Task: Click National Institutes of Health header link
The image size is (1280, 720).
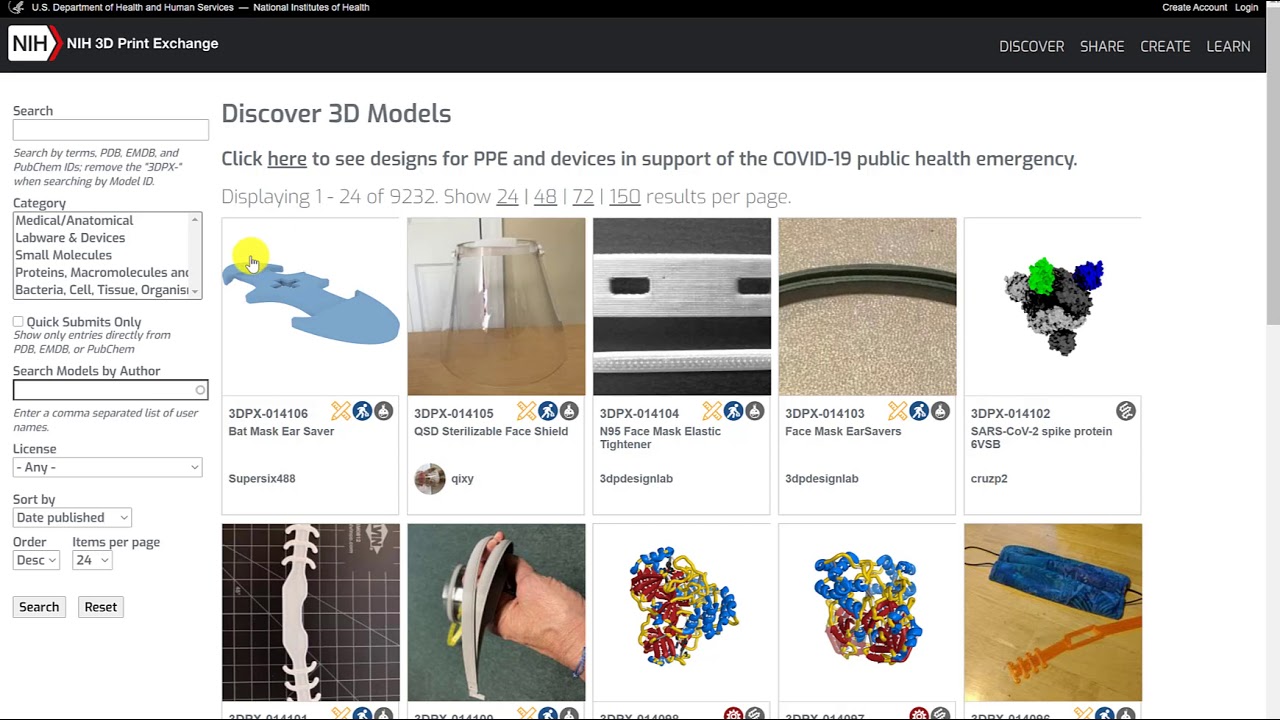Action: pyautogui.click(x=311, y=7)
